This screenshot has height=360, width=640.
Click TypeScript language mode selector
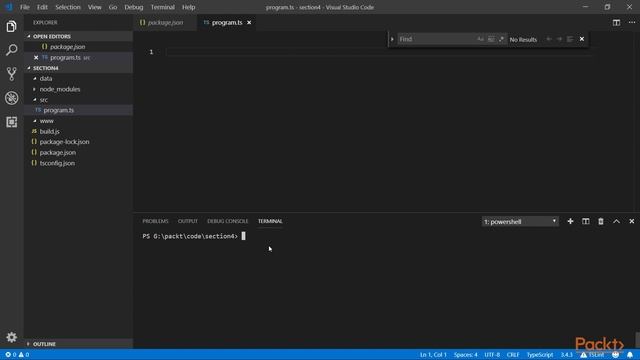[x=540, y=355]
